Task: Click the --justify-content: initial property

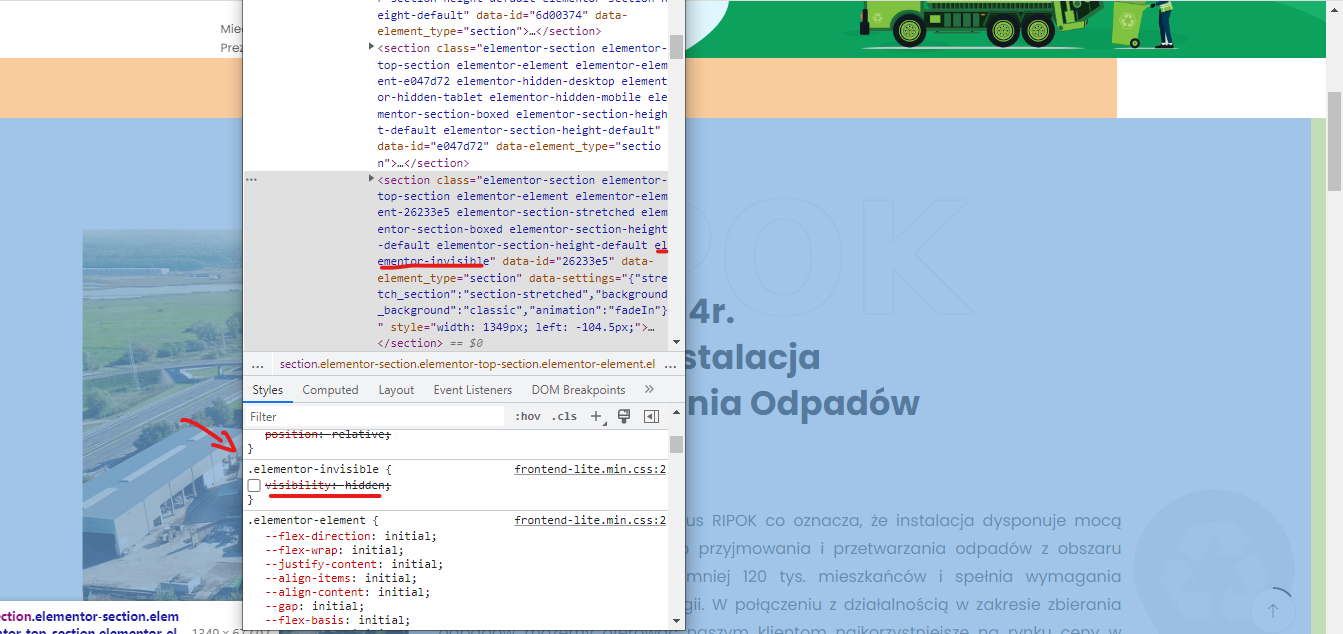Action: point(354,564)
